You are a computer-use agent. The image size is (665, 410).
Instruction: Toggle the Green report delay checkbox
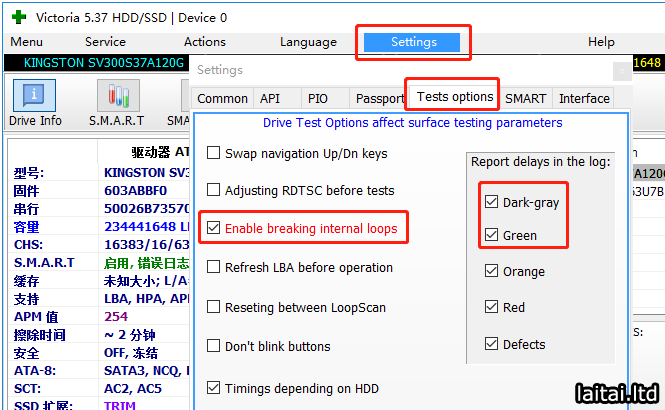[491, 236]
